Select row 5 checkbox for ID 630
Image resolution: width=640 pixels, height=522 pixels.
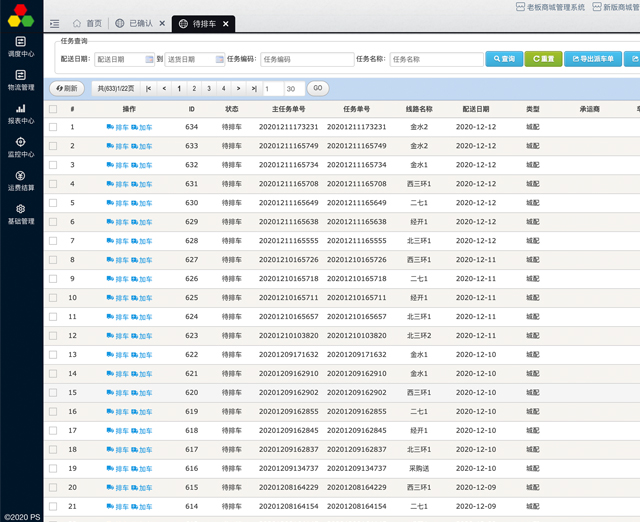click(53, 203)
